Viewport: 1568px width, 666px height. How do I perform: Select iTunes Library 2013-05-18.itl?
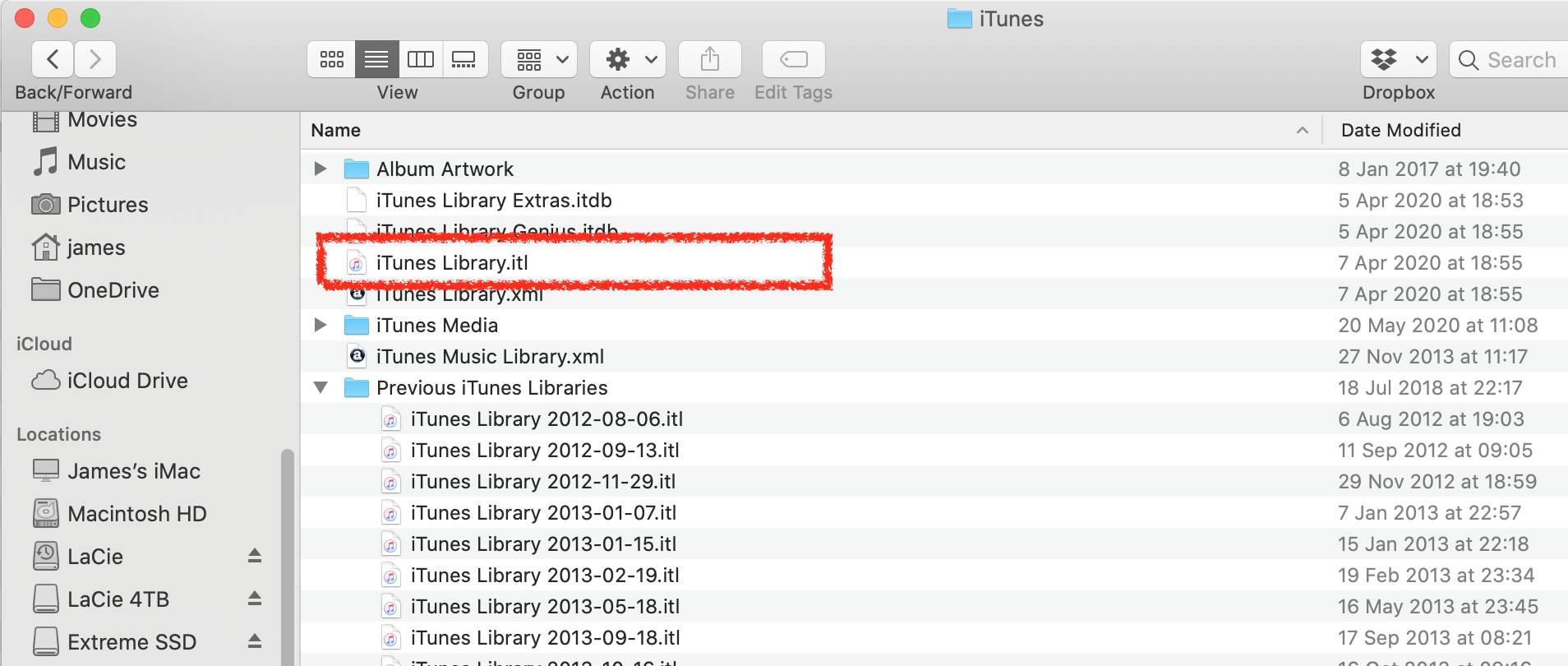click(x=545, y=606)
